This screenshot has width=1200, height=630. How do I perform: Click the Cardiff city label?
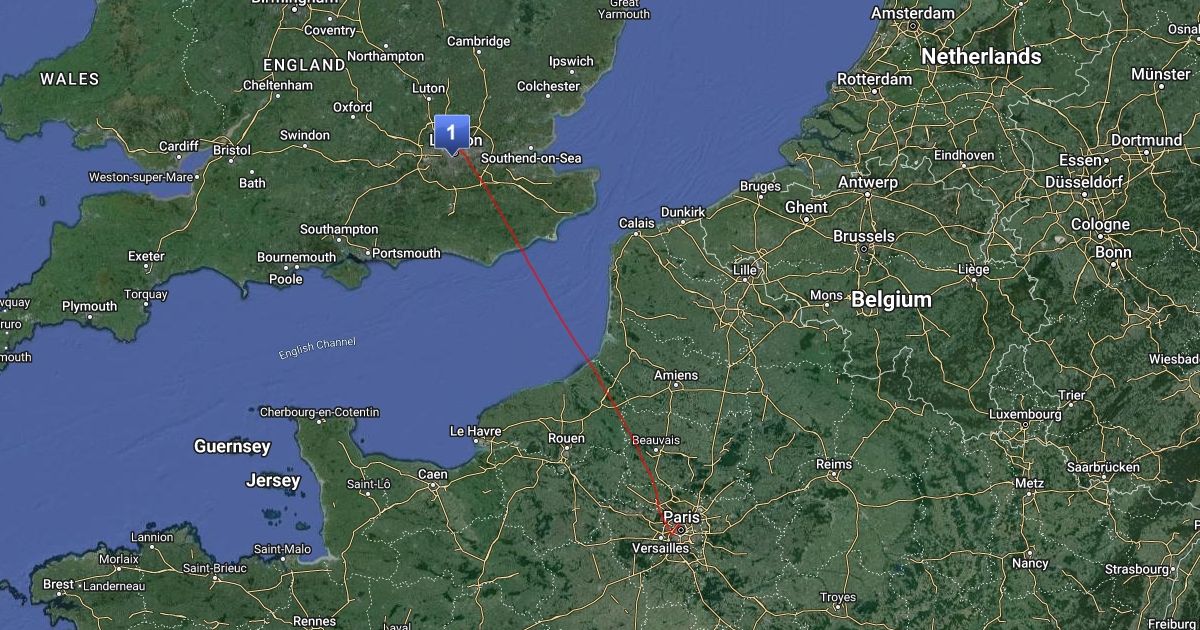click(x=179, y=145)
